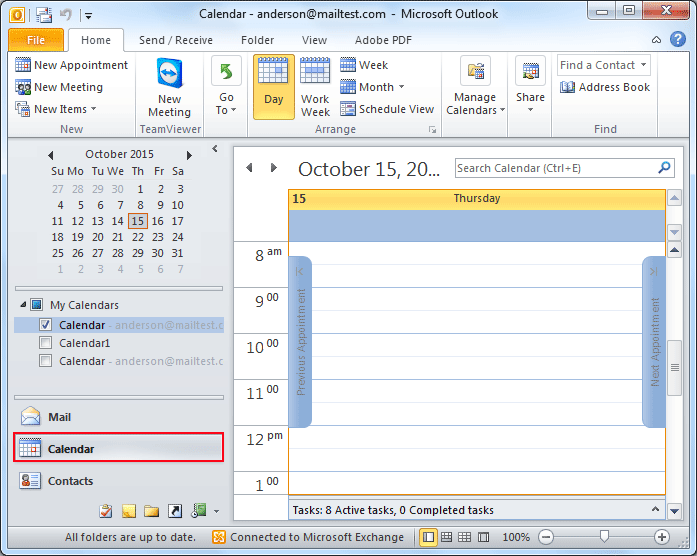Image resolution: width=697 pixels, height=556 pixels.
Task: Start a TeamViewer New Meeting
Action: coord(169,88)
